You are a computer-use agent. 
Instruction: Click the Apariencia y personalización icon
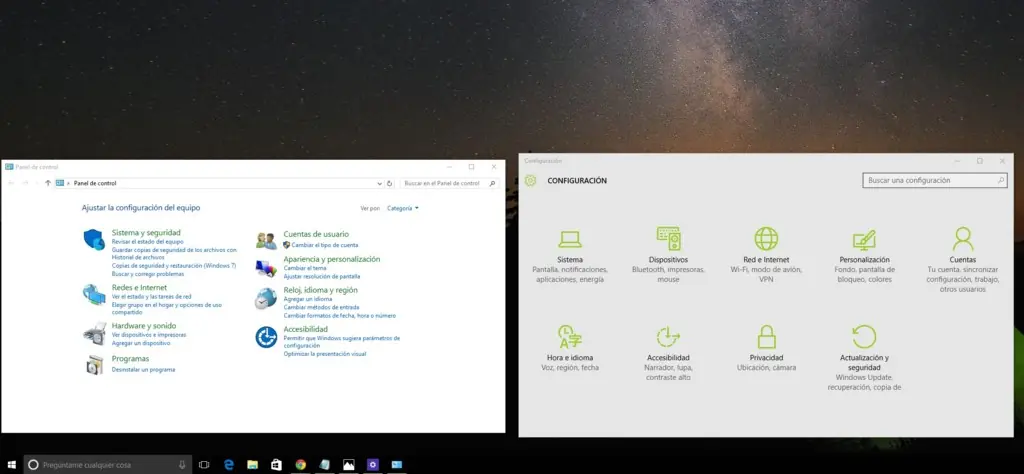point(266,268)
